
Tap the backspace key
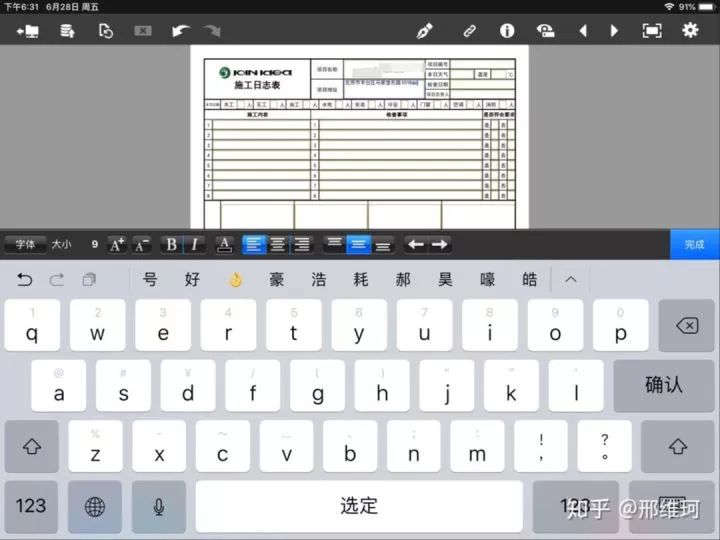pyautogui.click(x=686, y=326)
